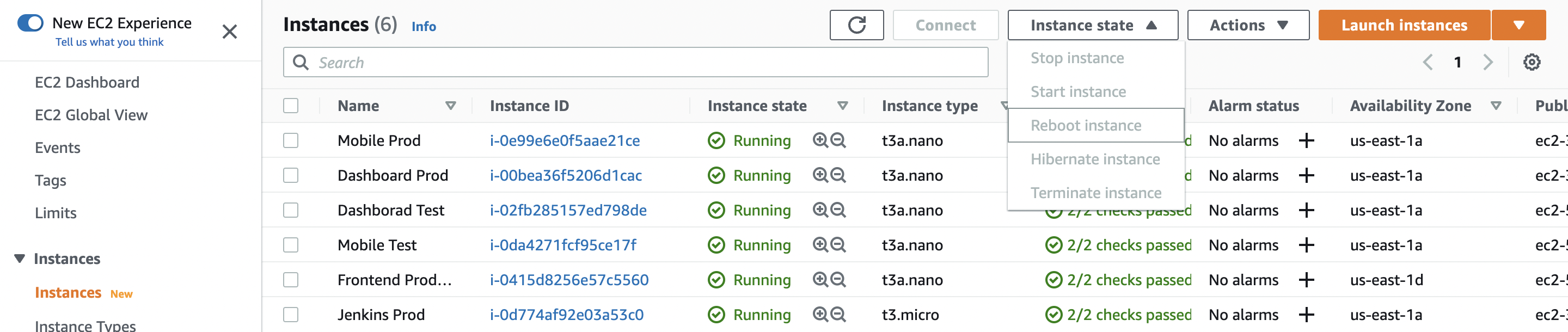Image resolution: width=1568 pixels, height=332 pixels.
Task: Click the refresh instances icon button
Action: pyautogui.click(x=856, y=25)
